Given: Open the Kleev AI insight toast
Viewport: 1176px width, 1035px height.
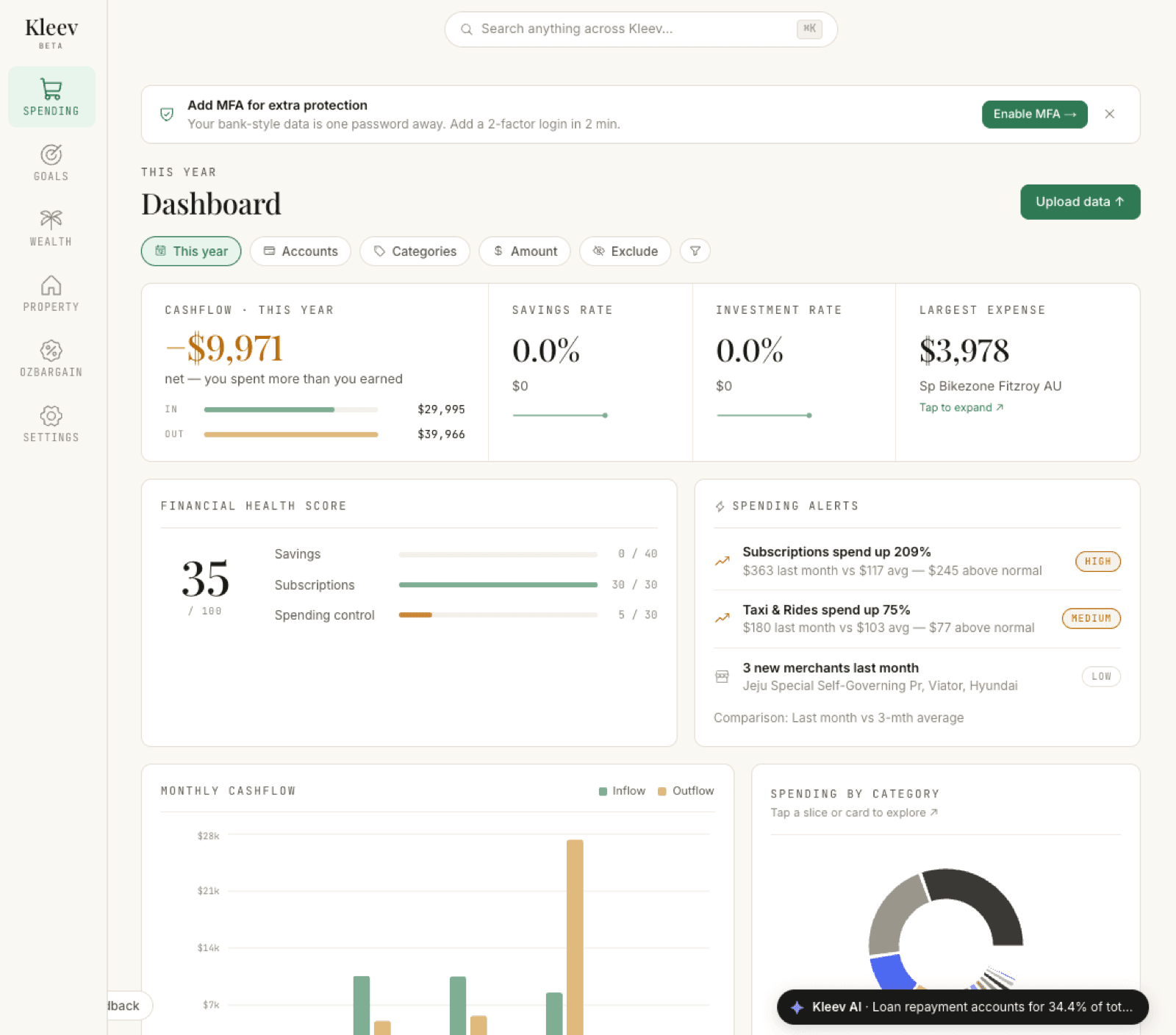Looking at the screenshot, I should tap(963, 1007).
